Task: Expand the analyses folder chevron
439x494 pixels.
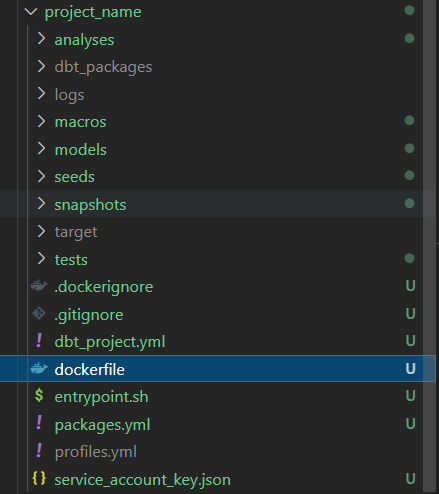Action: click(x=41, y=39)
